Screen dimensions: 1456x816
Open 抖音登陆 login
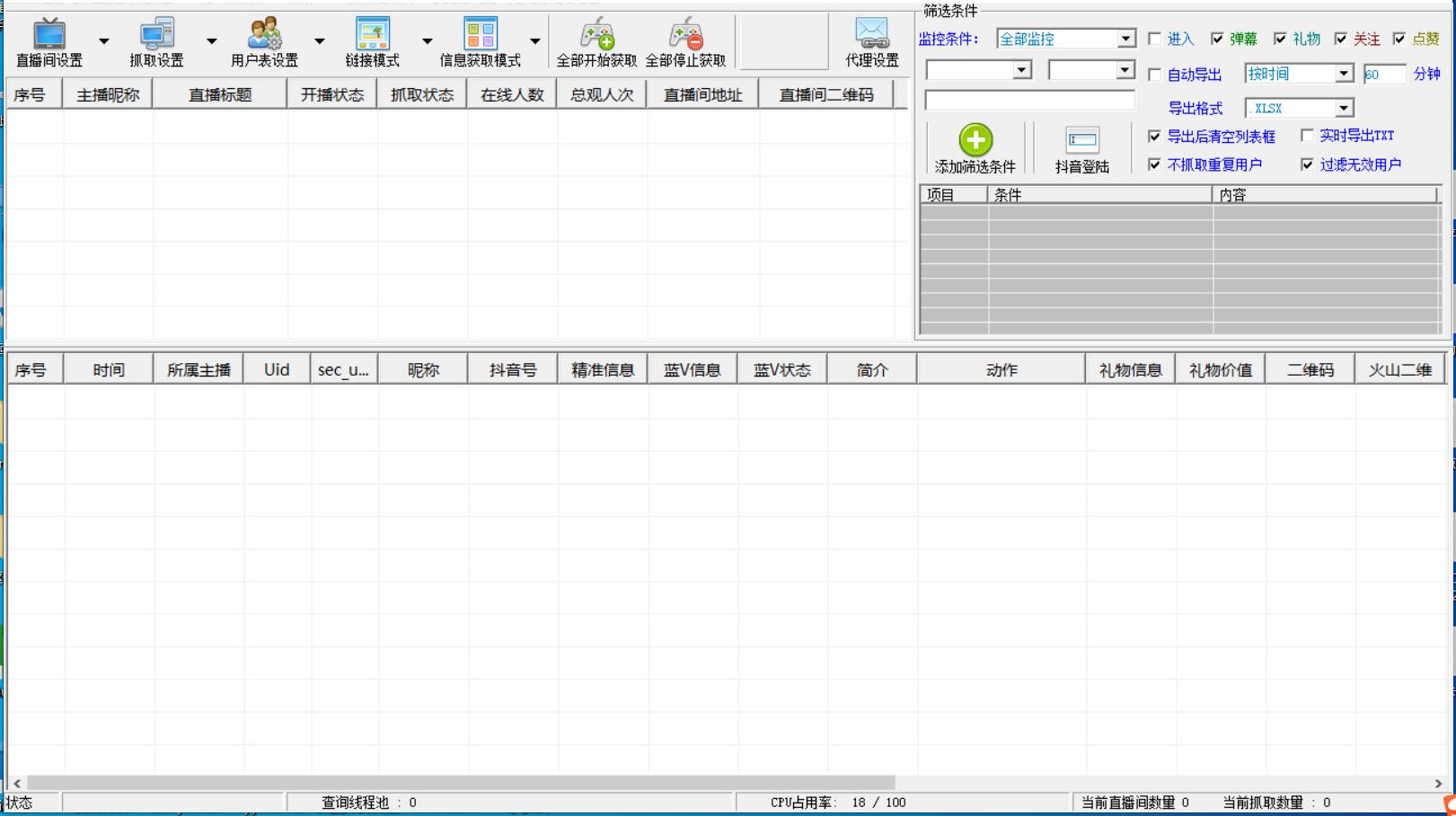[1081, 149]
